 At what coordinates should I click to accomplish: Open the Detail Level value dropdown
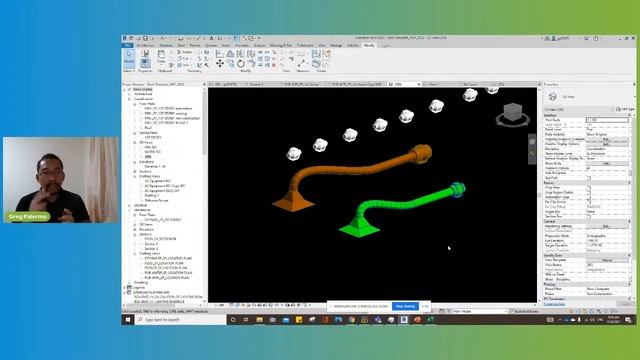point(607,129)
